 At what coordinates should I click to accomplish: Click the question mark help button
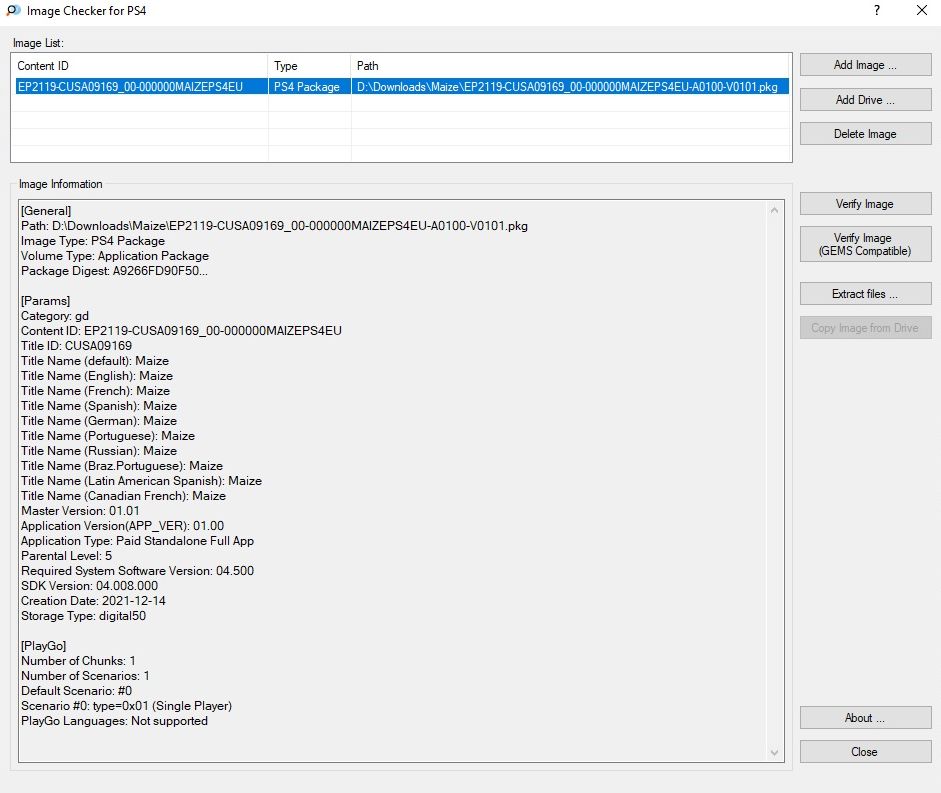click(x=877, y=10)
